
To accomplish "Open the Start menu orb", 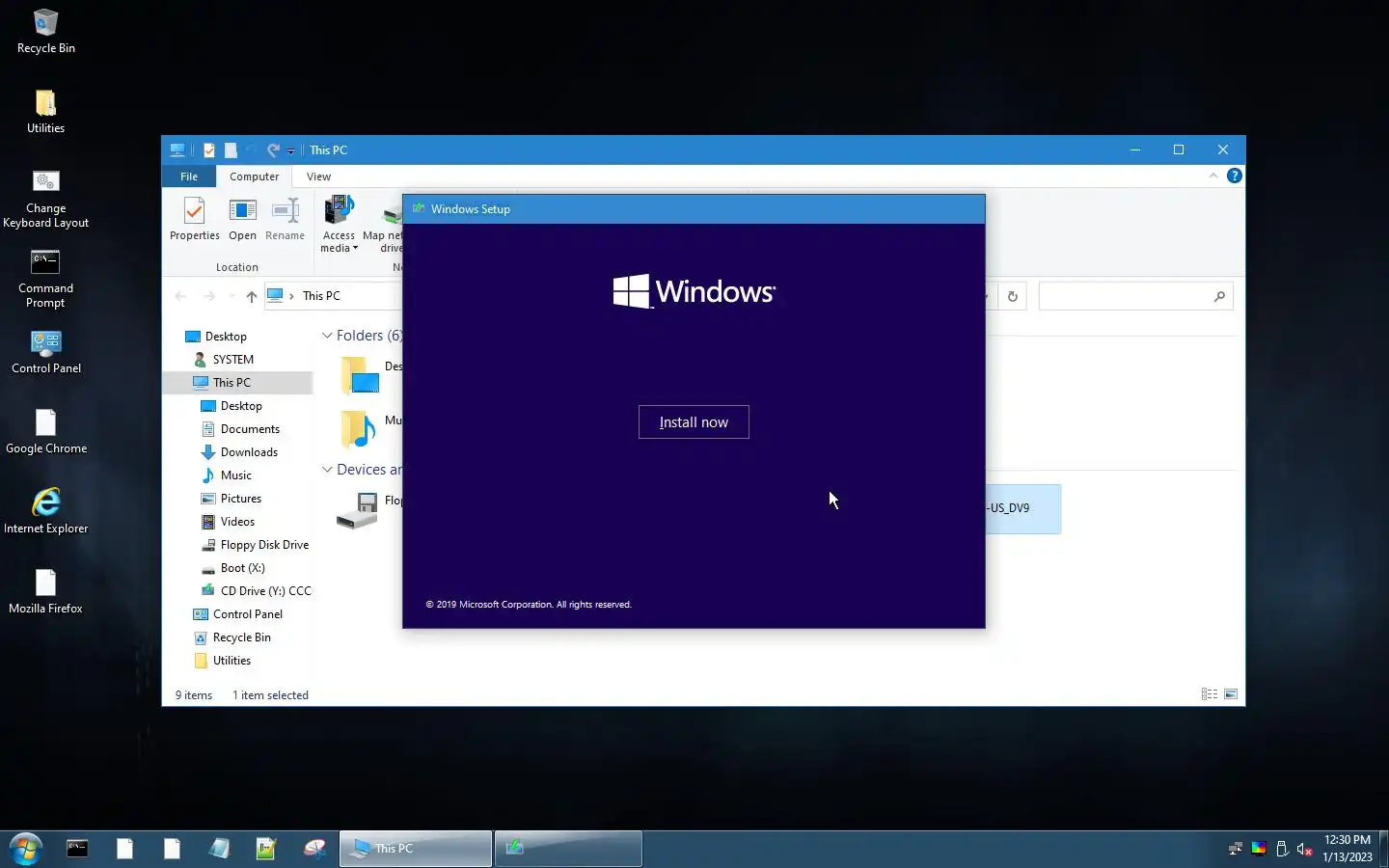I will [26, 849].
